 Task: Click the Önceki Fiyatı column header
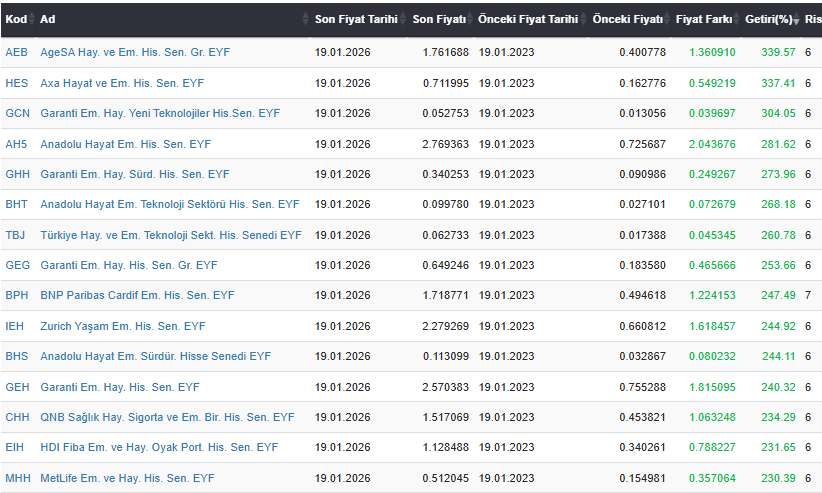627,20
